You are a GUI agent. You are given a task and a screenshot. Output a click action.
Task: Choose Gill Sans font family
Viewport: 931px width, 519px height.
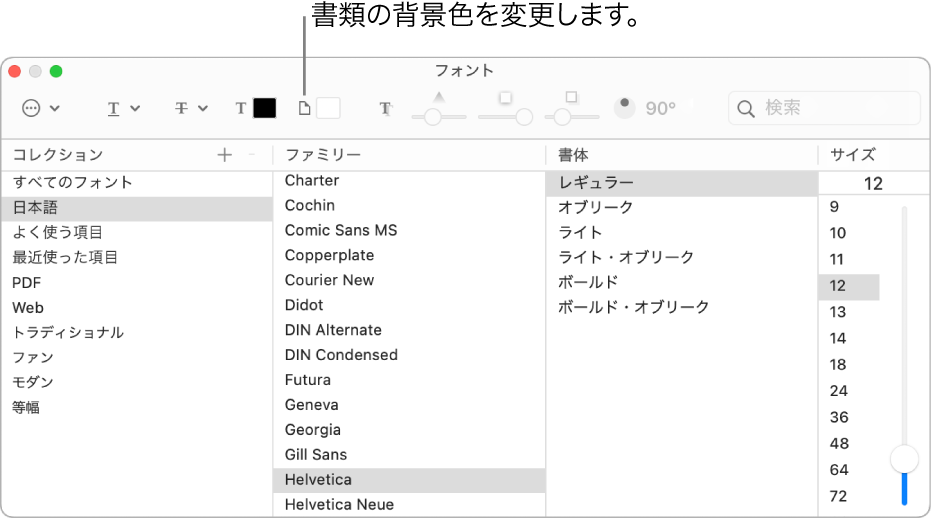coord(409,455)
